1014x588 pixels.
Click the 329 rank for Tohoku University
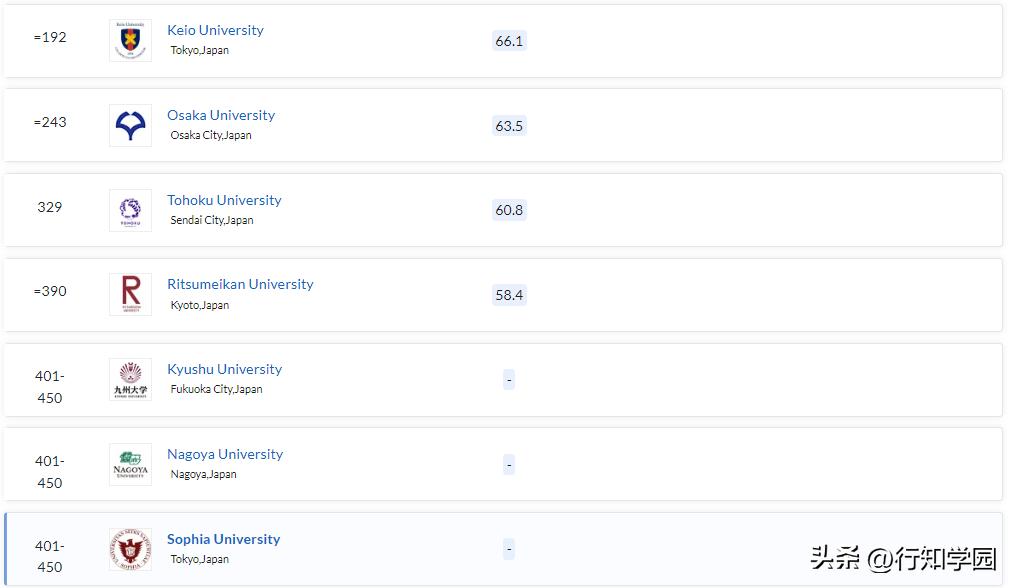tap(50, 207)
